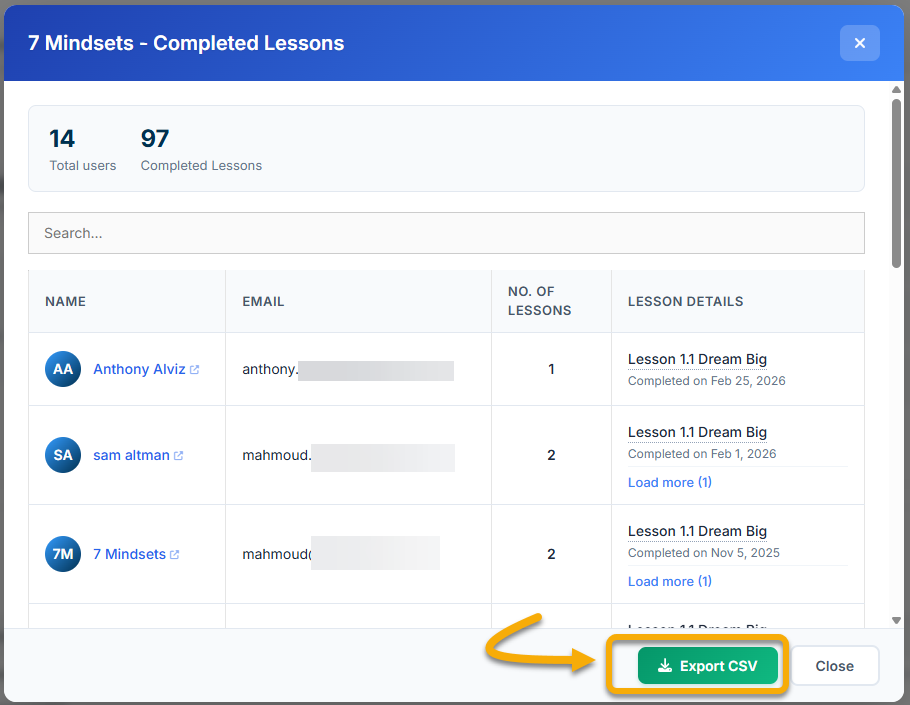Open sam altman profile link
The width and height of the screenshot is (910, 705).
pyautogui.click(x=131, y=455)
